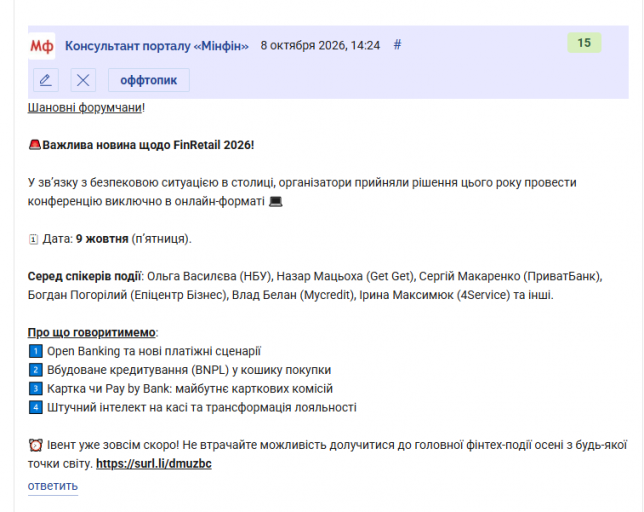Delete the post with the X icon
644x512 pixels.
point(83,80)
